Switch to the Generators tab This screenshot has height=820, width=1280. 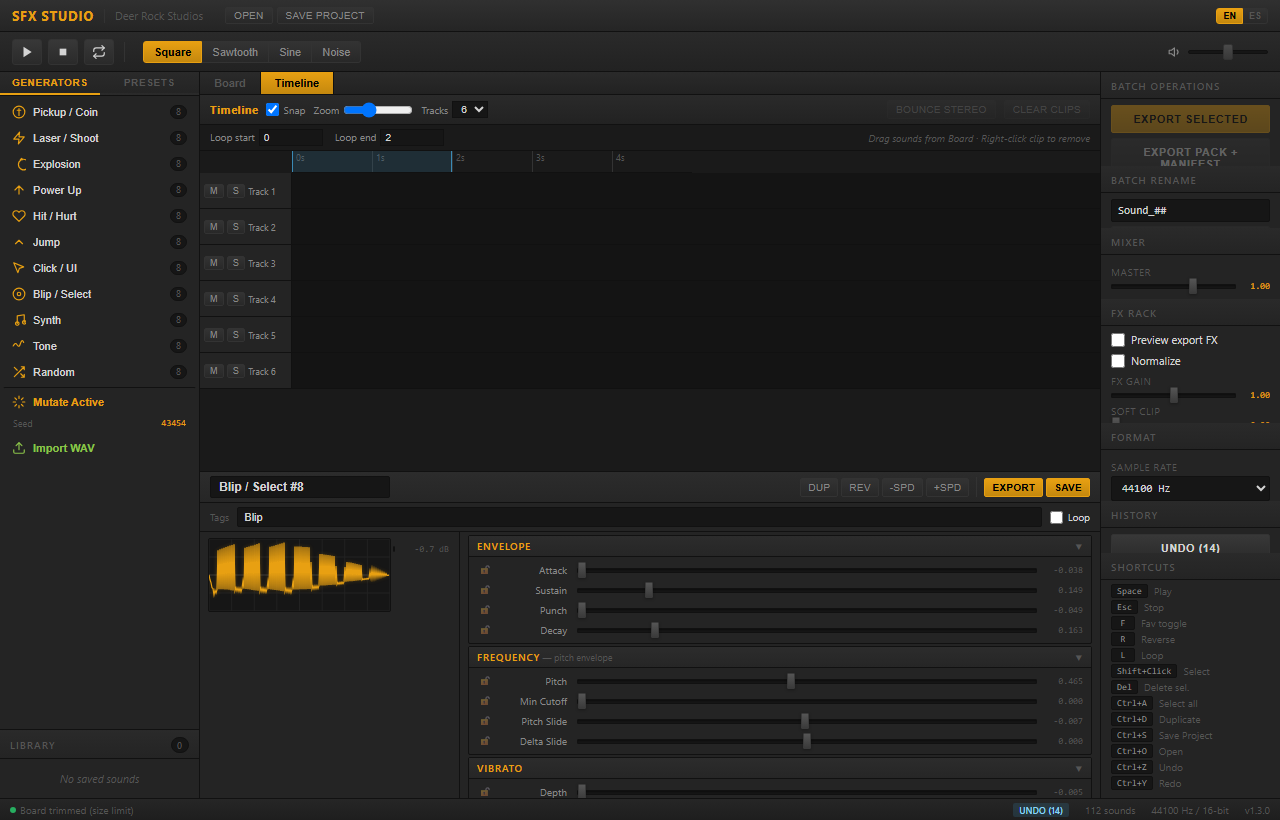pos(50,83)
